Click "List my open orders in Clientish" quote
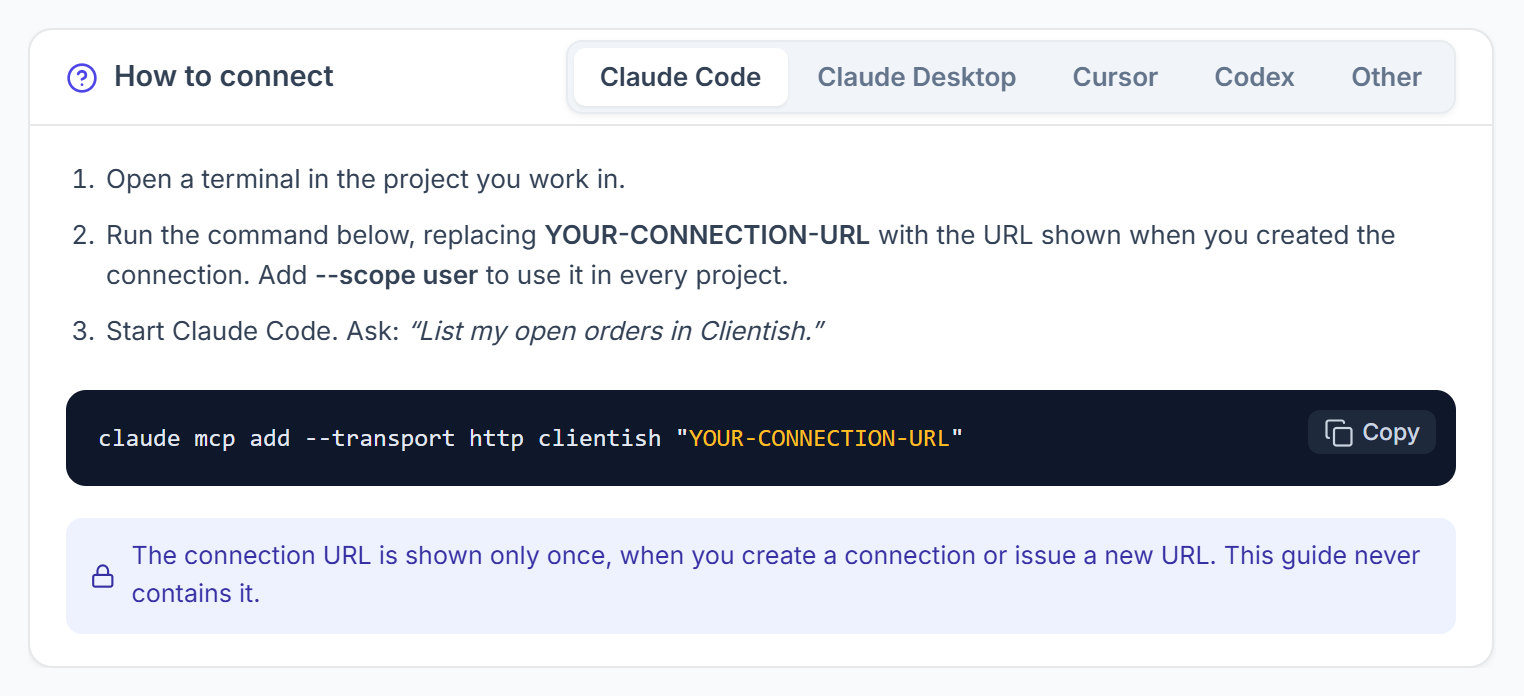The height and width of the screenshot is (696, 1524). tap(617, 331)
